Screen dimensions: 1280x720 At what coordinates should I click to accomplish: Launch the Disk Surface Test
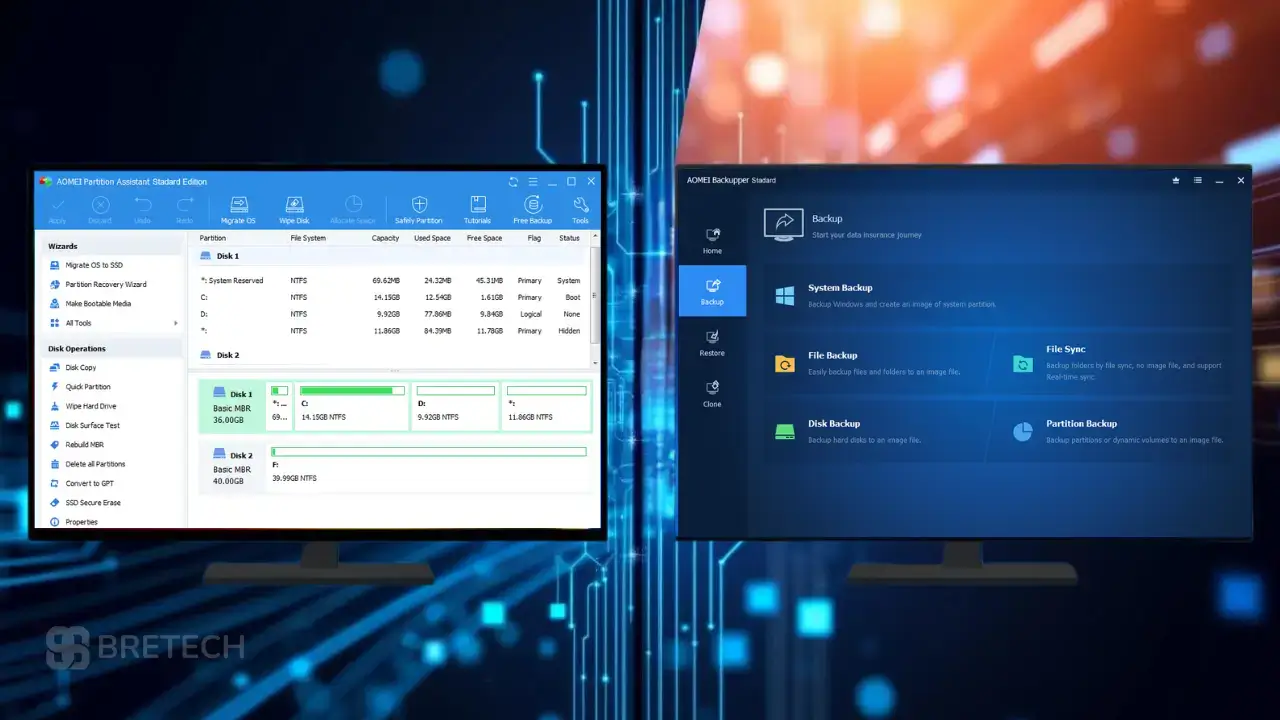(92, 425)
